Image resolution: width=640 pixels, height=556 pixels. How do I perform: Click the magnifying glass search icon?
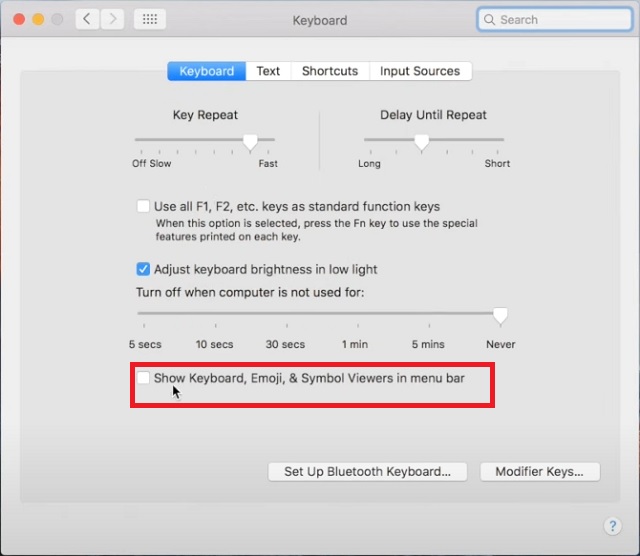[x=489, y=19]
